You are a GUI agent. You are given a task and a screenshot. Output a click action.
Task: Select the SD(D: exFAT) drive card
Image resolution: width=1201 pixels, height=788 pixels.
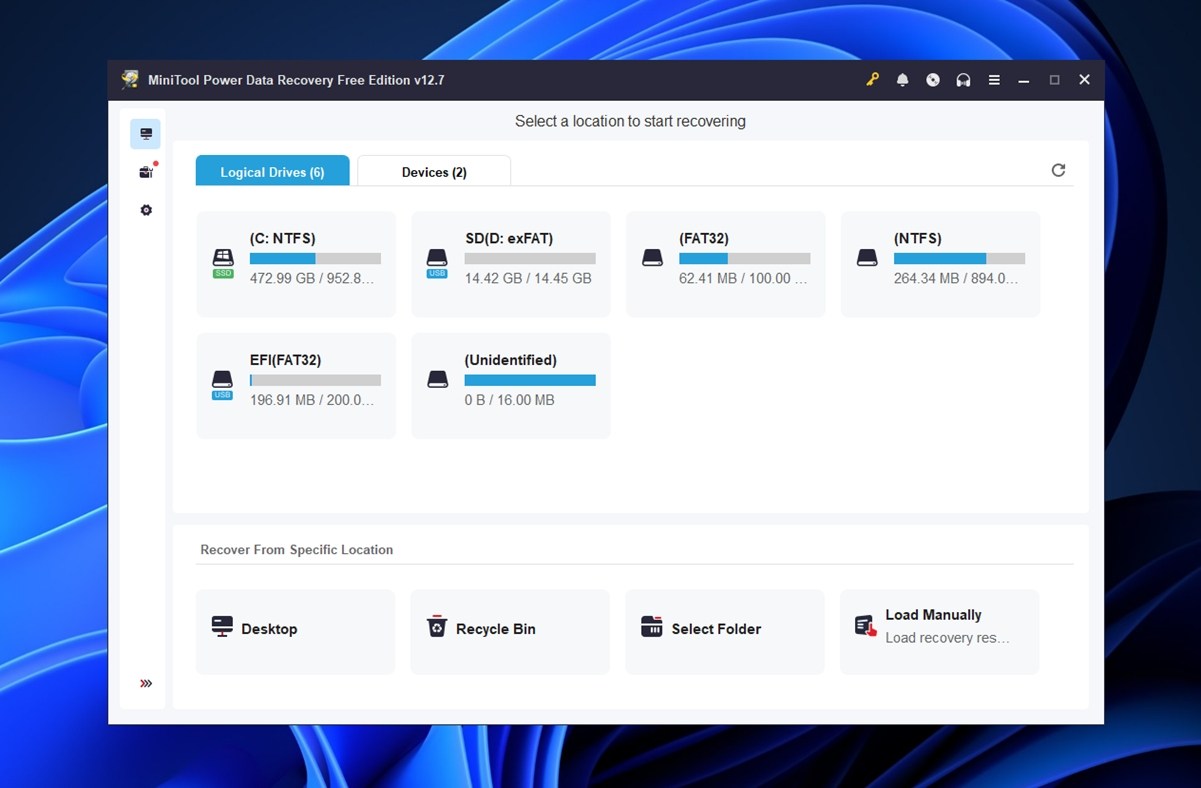510,263
